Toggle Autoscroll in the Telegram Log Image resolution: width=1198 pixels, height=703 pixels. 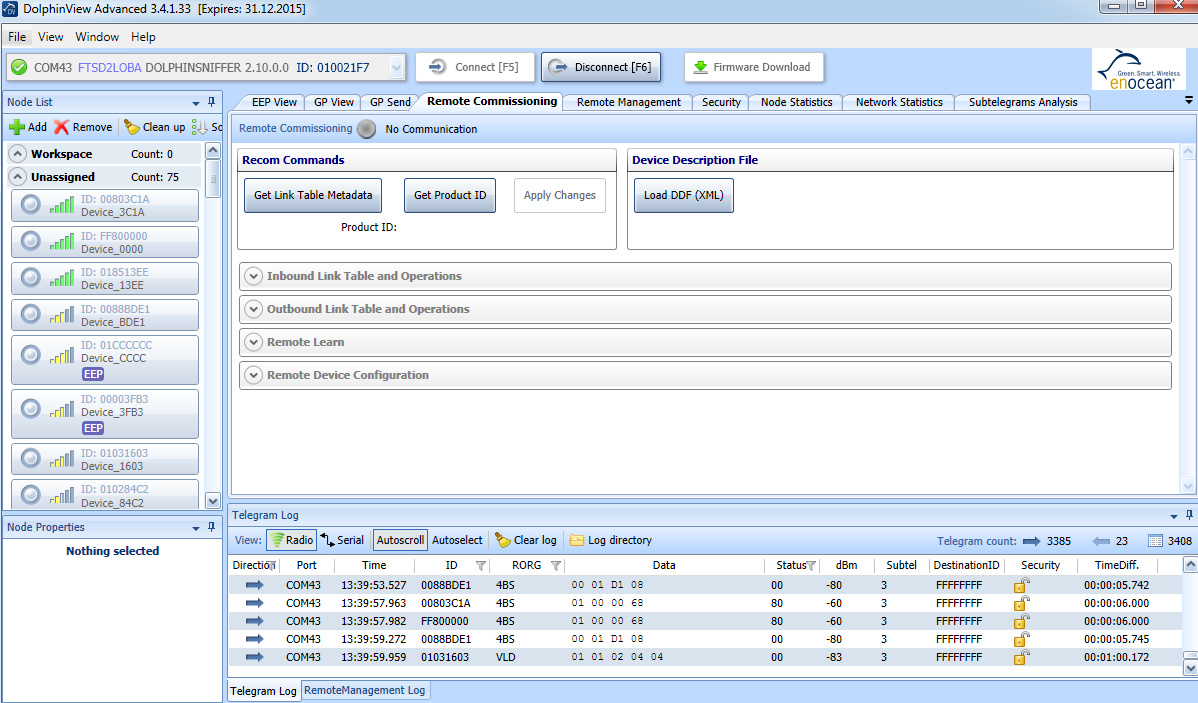pyautogui.click(x=400, y=540)
